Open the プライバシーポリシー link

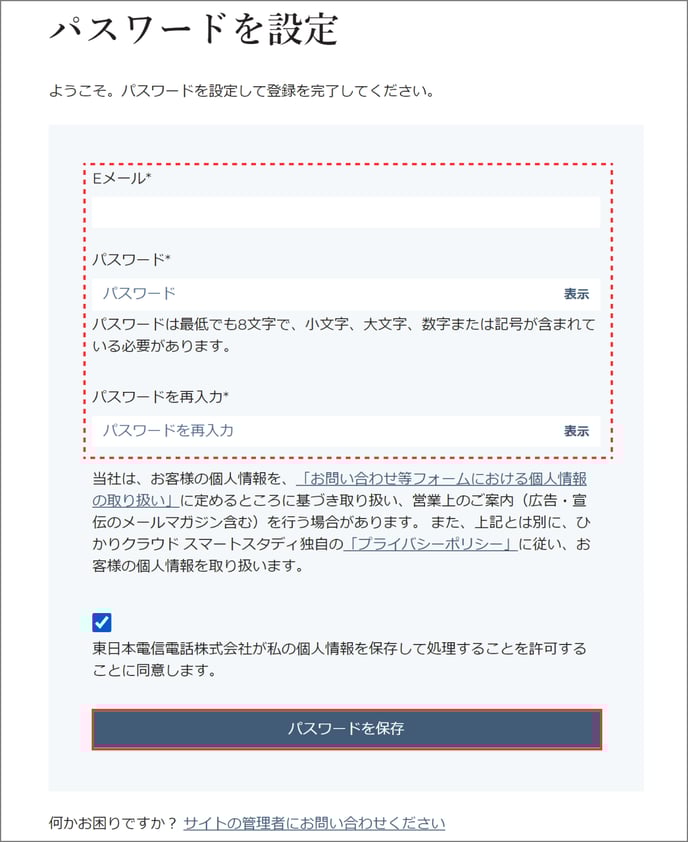430,544
